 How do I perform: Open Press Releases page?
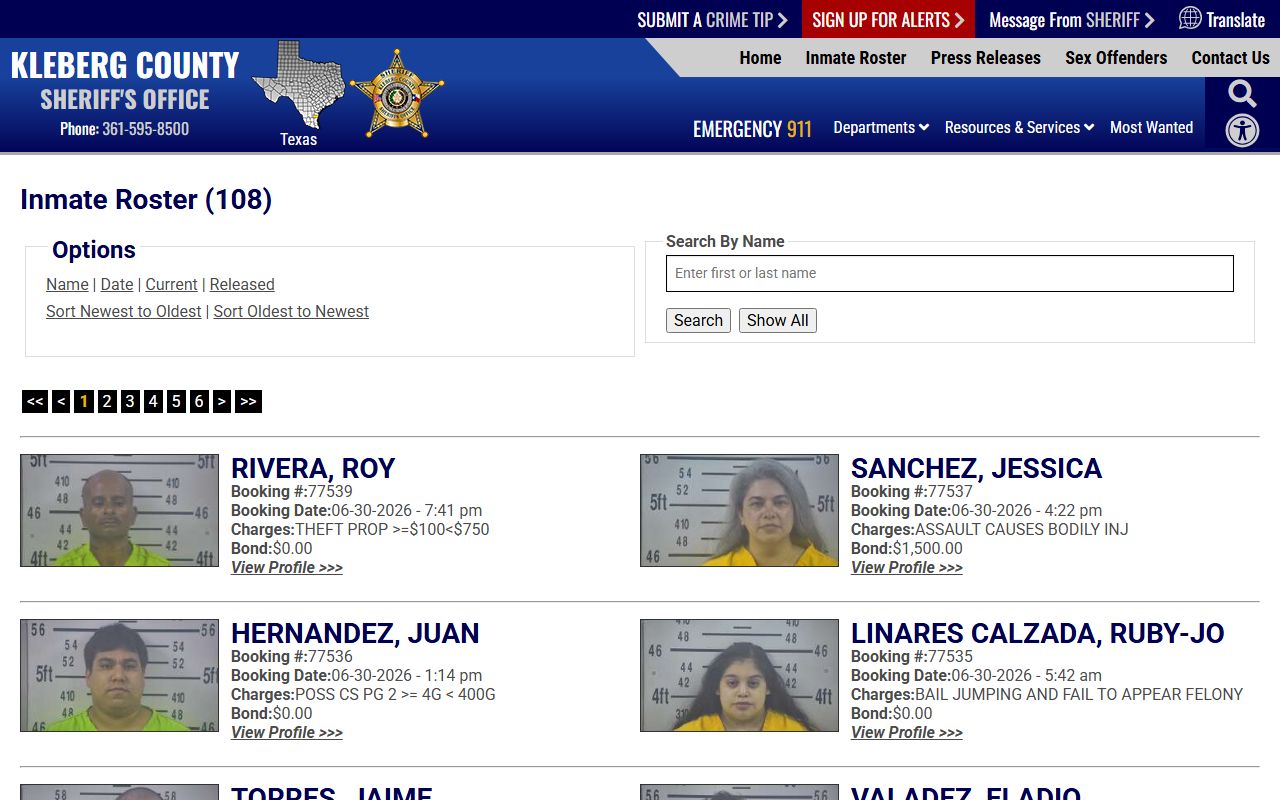(986, 58)
